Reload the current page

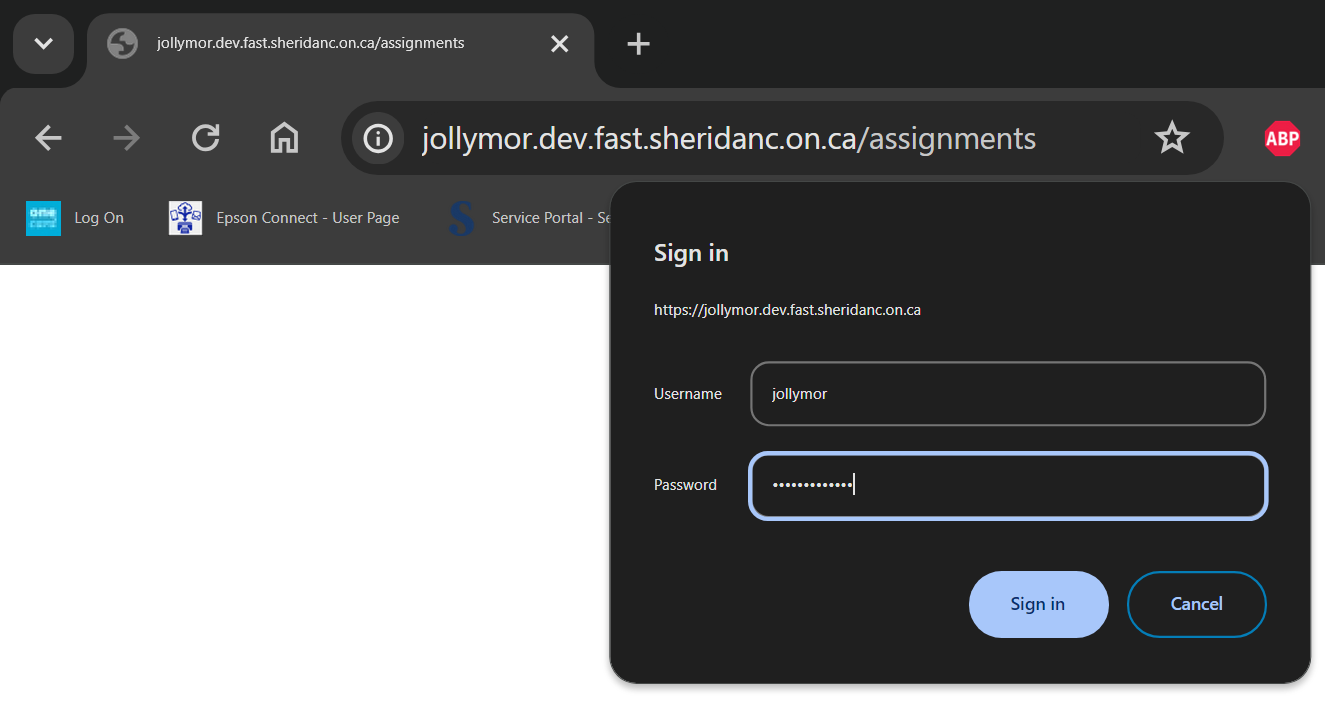click(206, 138)
